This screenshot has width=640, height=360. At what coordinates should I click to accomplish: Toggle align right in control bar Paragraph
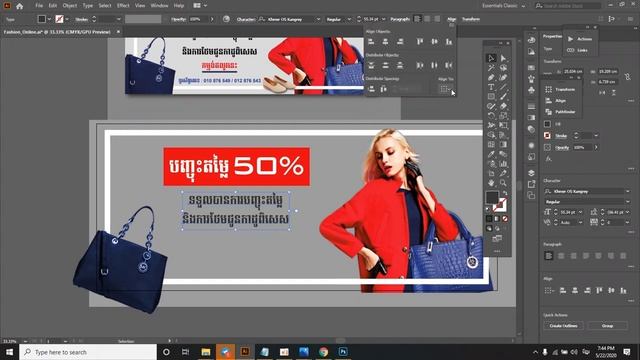[437, 19]
